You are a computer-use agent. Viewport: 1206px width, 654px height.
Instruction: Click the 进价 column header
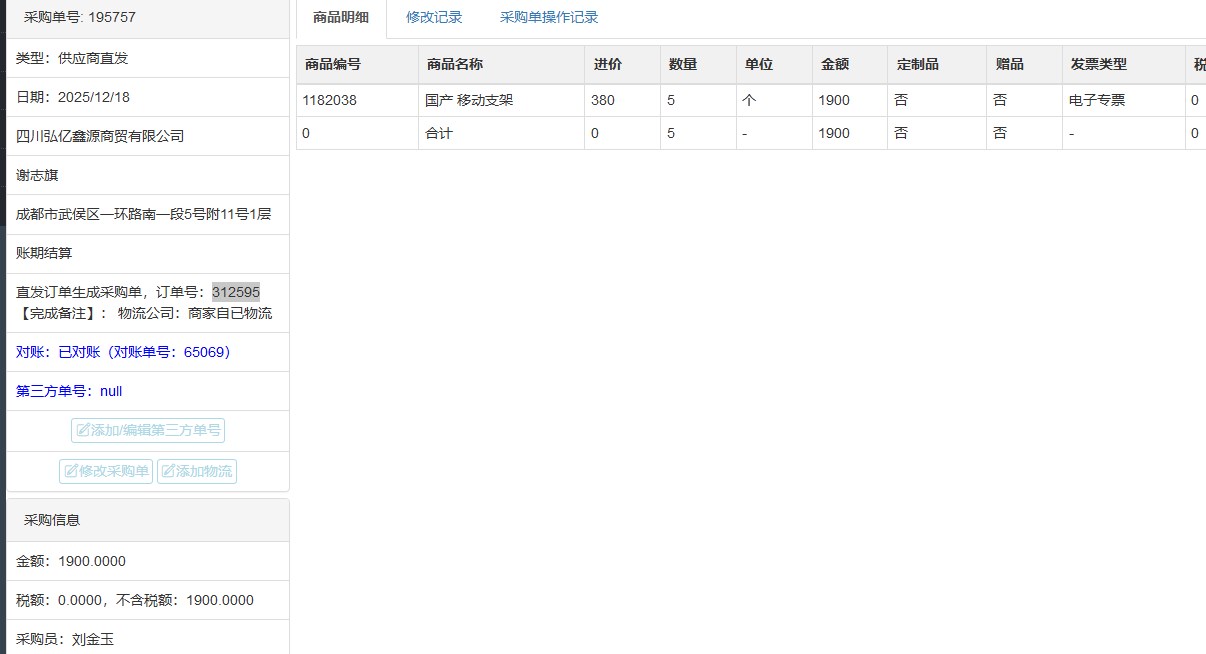(x=607, y=64)
